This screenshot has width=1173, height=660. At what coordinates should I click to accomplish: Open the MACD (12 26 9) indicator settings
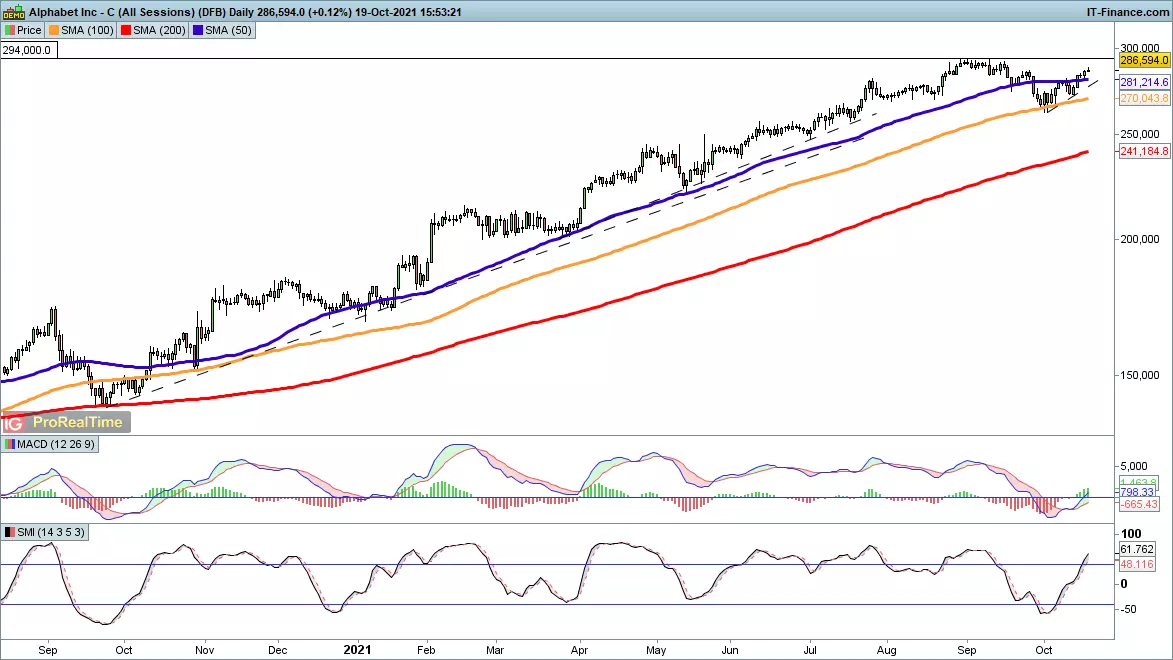coord(53,444)
